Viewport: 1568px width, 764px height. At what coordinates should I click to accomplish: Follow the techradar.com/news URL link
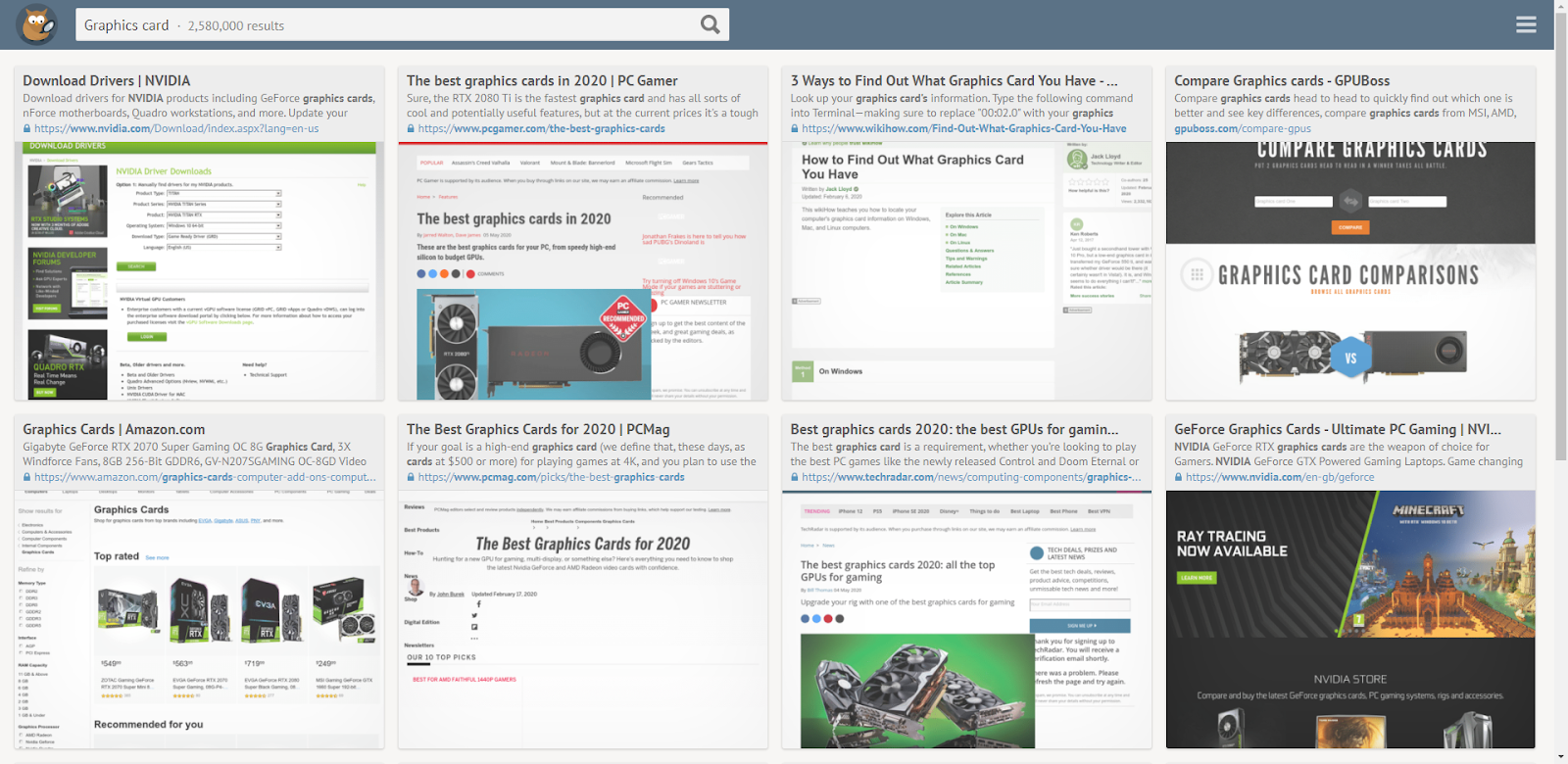tap(972, 477)
